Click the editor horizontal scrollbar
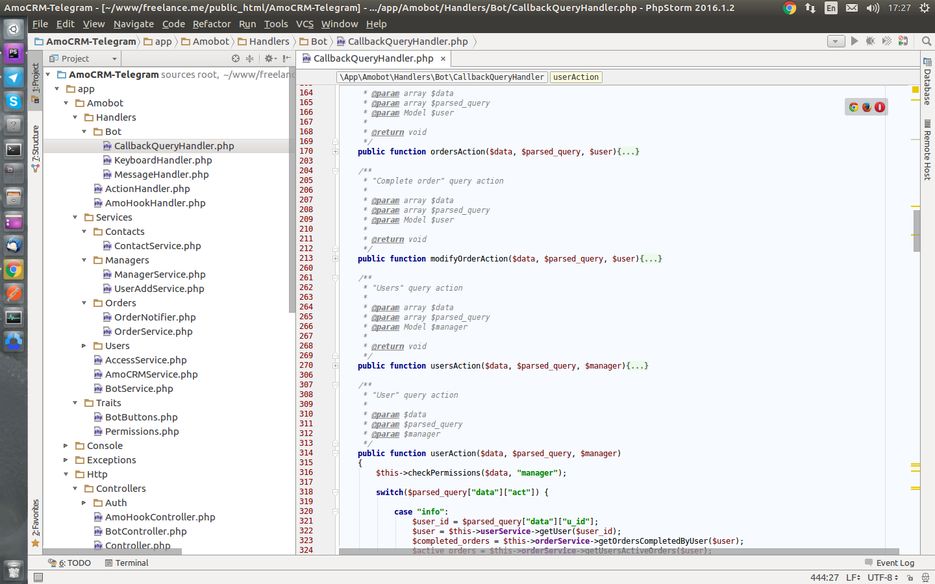935x584 pixels. (x=618, y=552)
